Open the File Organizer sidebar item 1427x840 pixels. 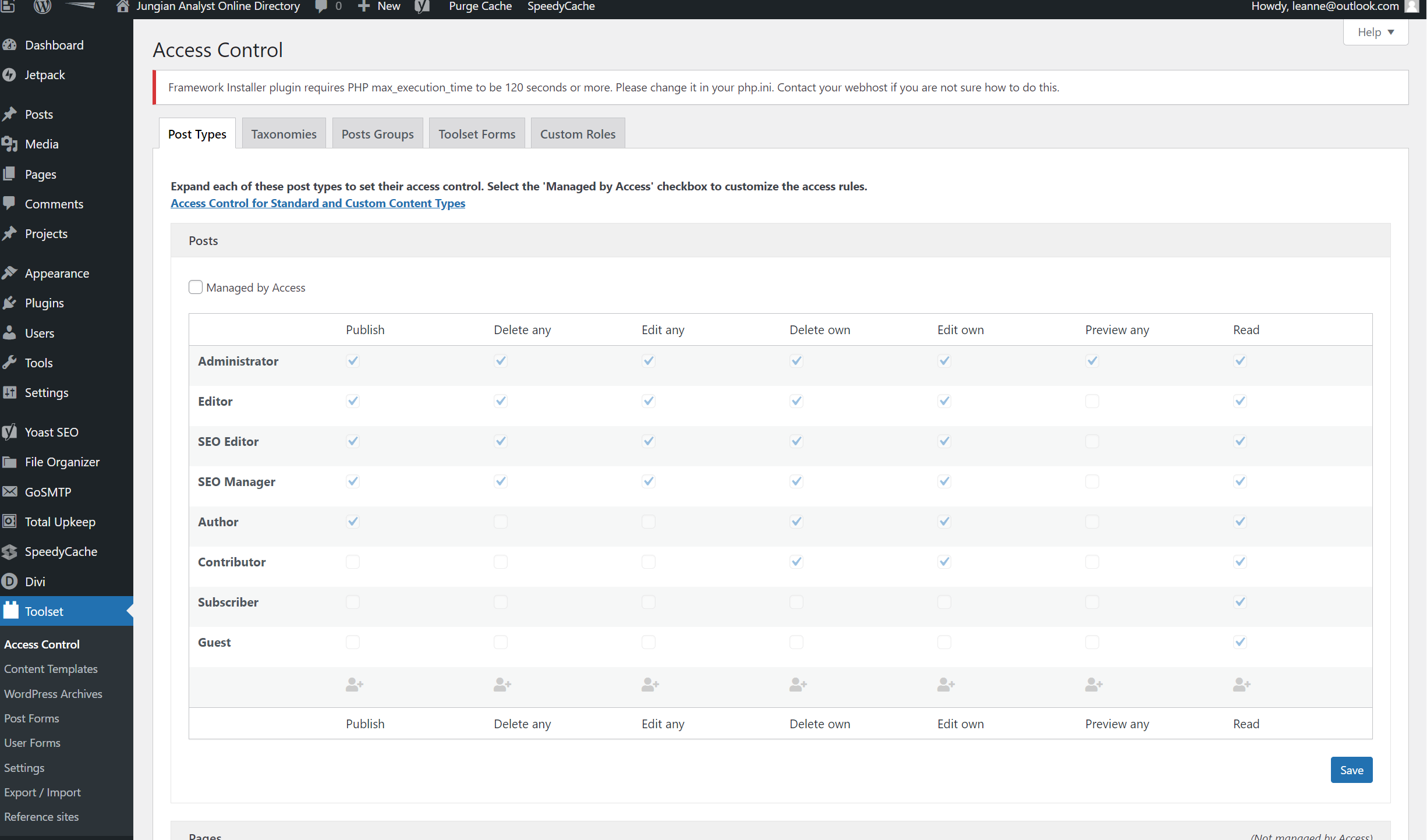tap(62, 462)
